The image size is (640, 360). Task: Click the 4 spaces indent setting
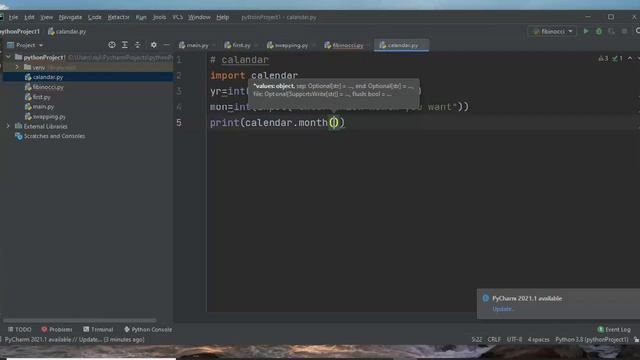pyautogui.click(x=538, y=340)
